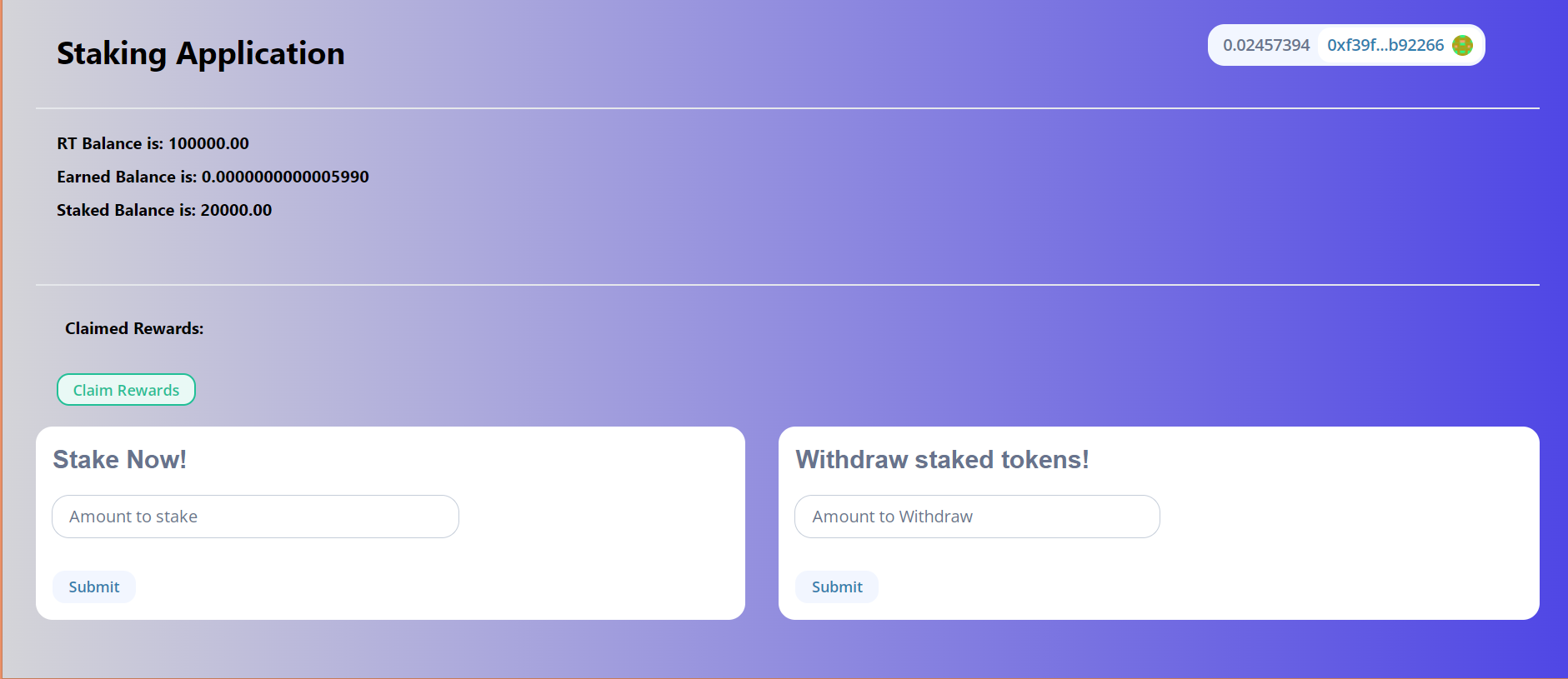Click the Amount to Withdraw input field
The image size is (1568, 679).
tap(977, 517)
